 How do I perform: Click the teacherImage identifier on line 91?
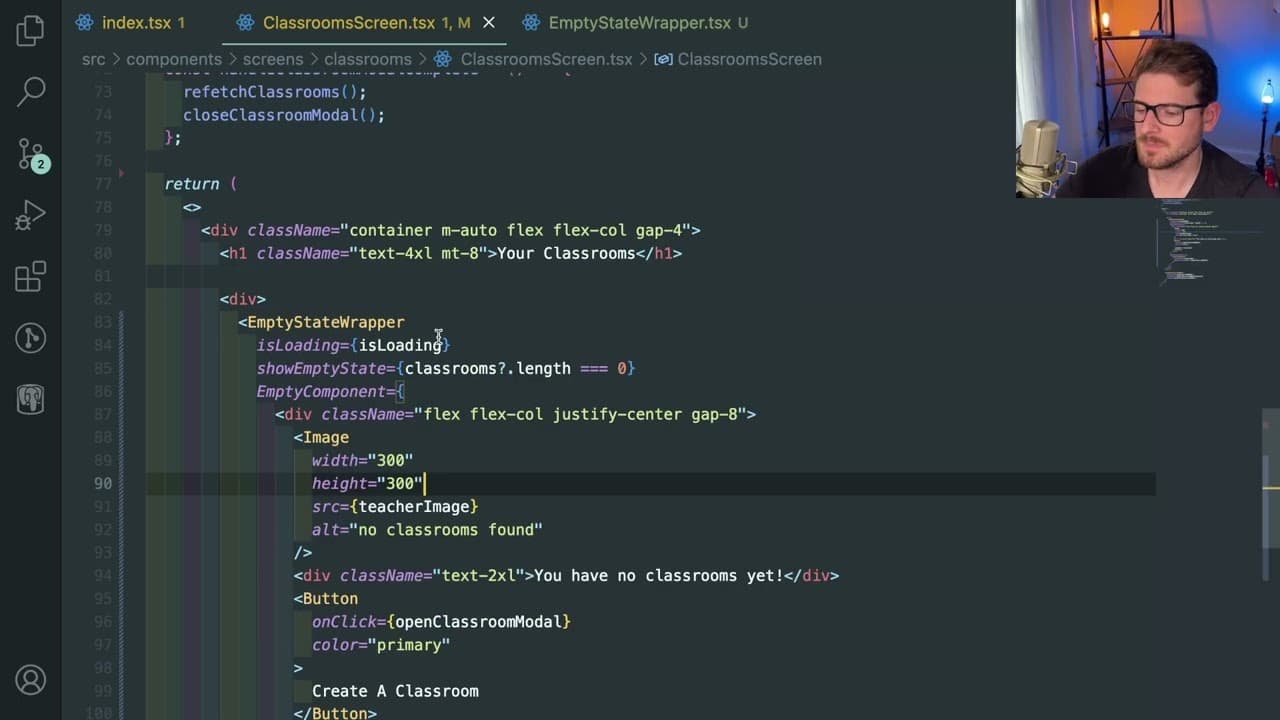coord(414,507)
